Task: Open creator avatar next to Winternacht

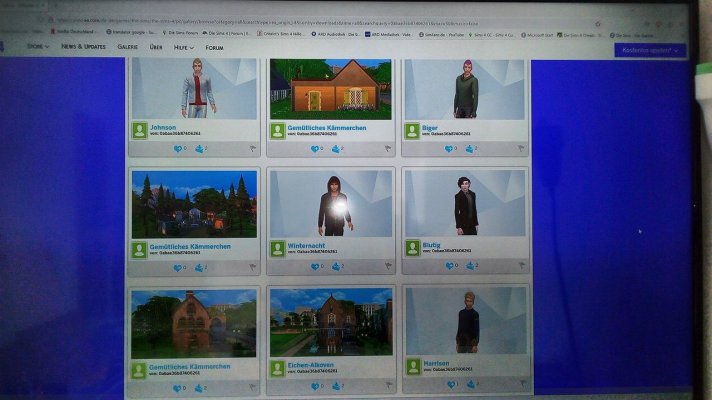Action: click(x=277, y=249)
